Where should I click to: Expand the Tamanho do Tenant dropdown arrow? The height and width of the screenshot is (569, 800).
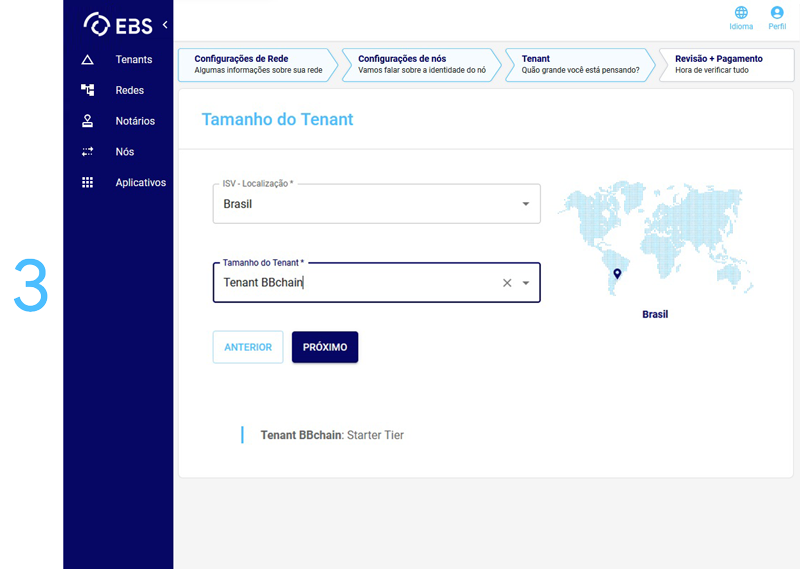click(526, 283)
